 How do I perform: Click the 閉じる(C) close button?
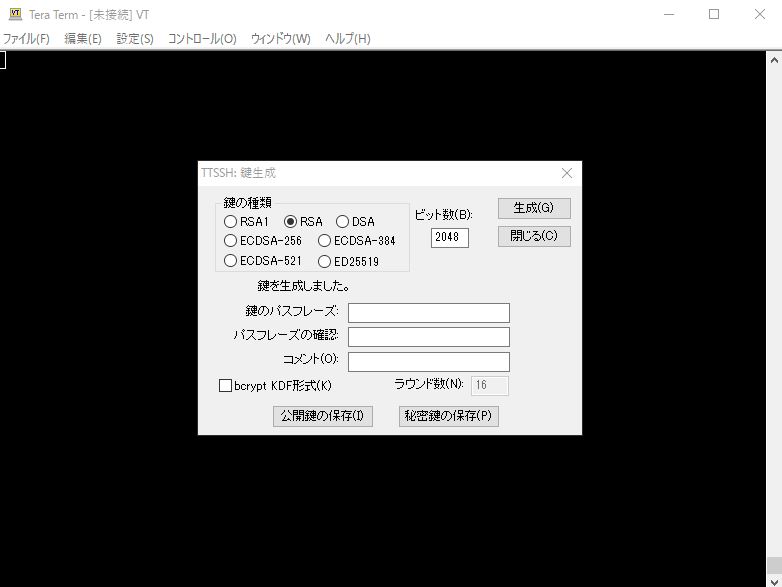[534, 236]
